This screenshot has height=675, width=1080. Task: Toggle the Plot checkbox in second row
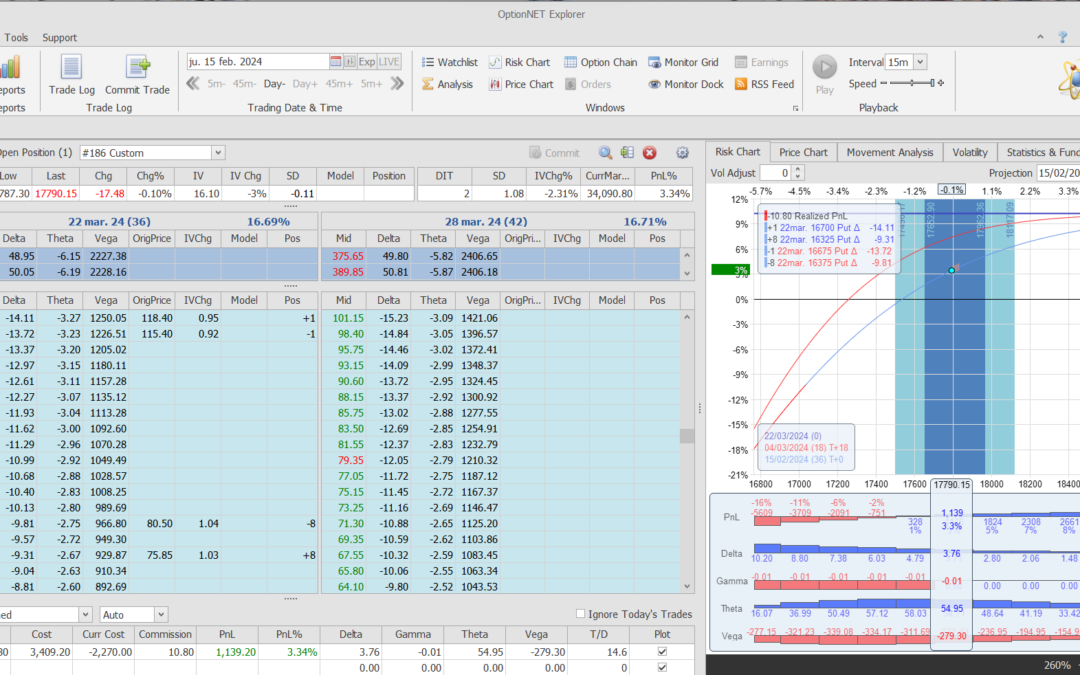(x=660, y=667)
